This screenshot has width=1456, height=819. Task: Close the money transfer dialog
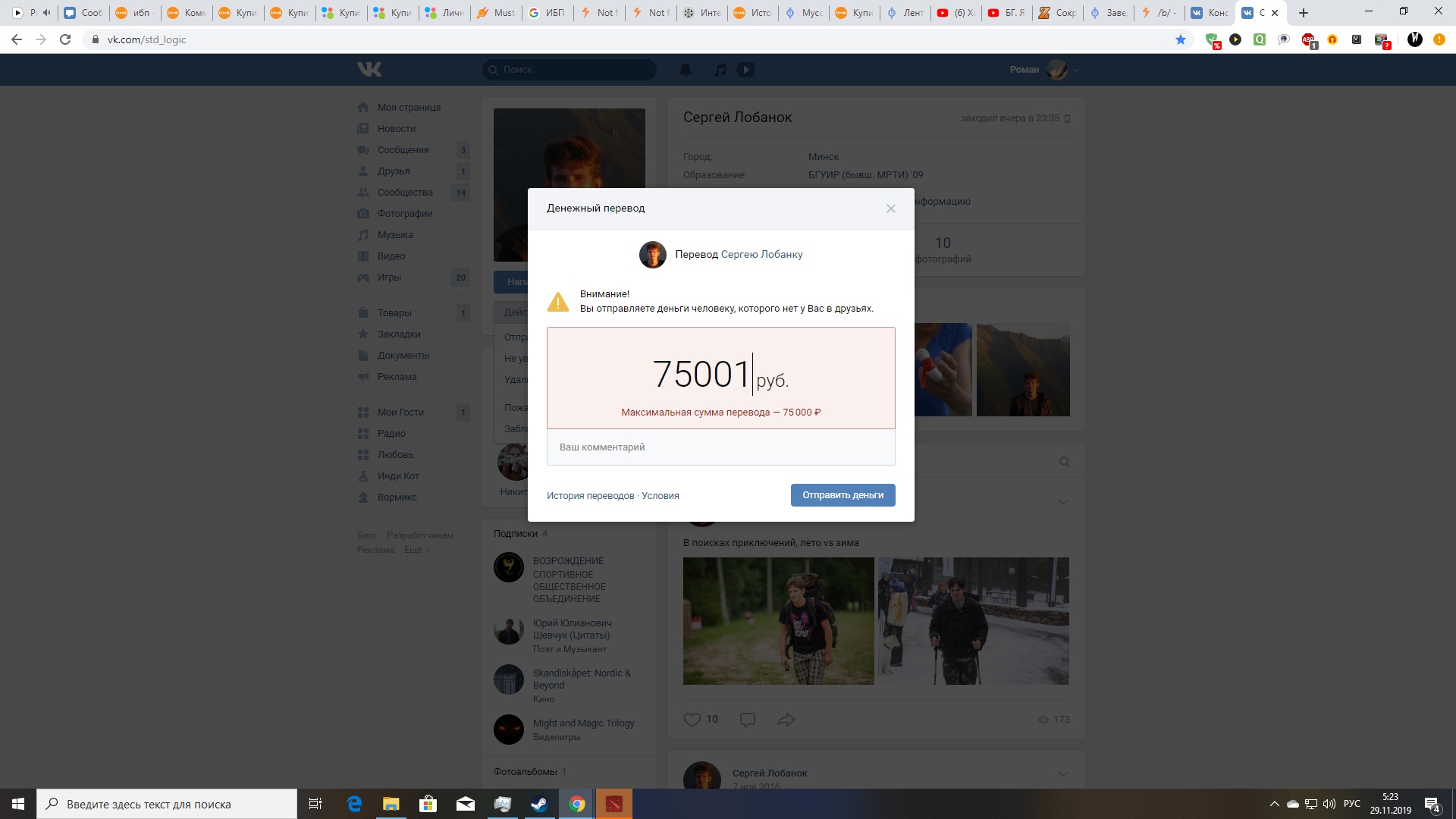891,209
